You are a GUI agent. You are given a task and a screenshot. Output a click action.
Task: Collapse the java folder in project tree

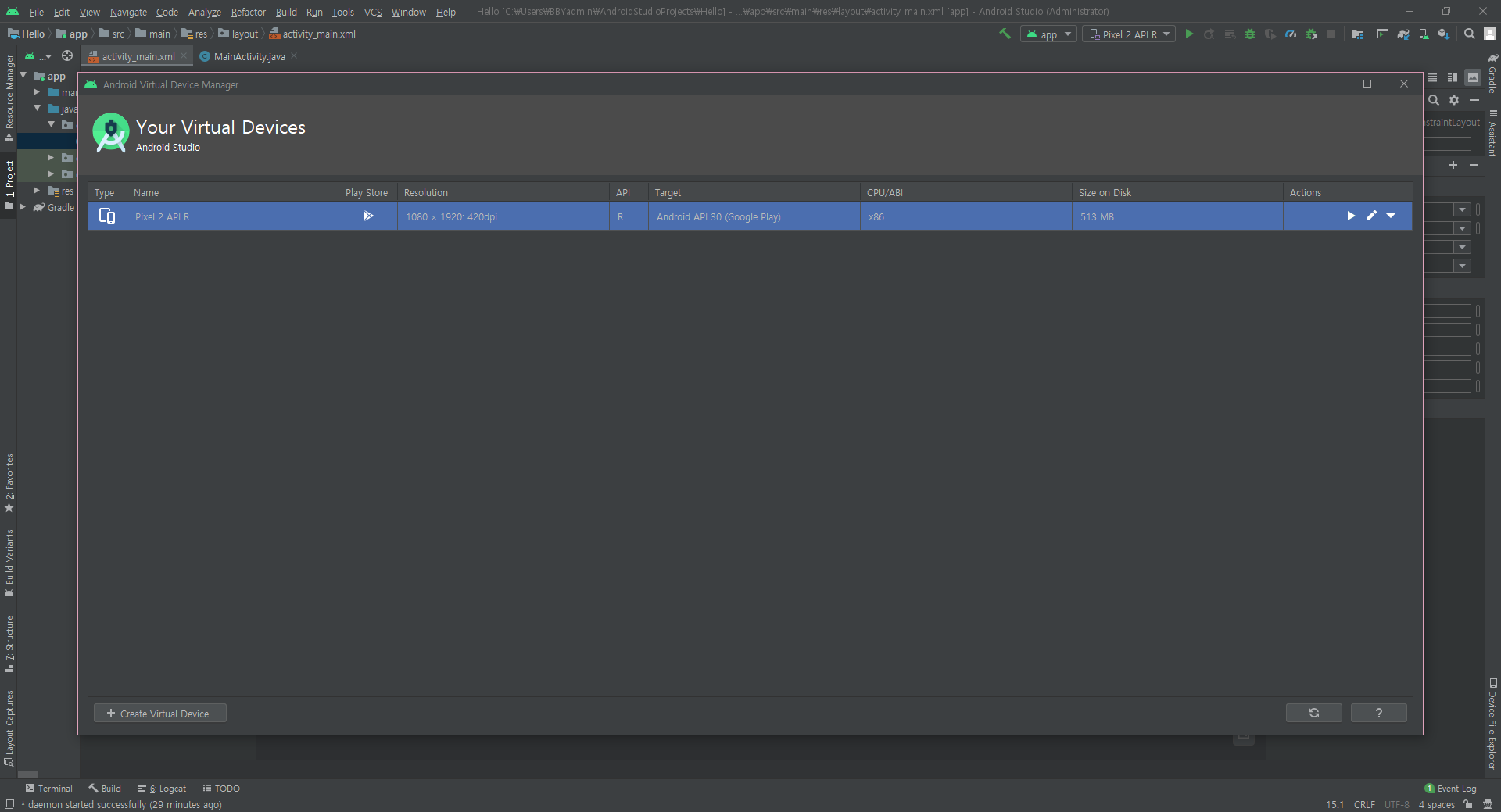click(x=37, y=109)
